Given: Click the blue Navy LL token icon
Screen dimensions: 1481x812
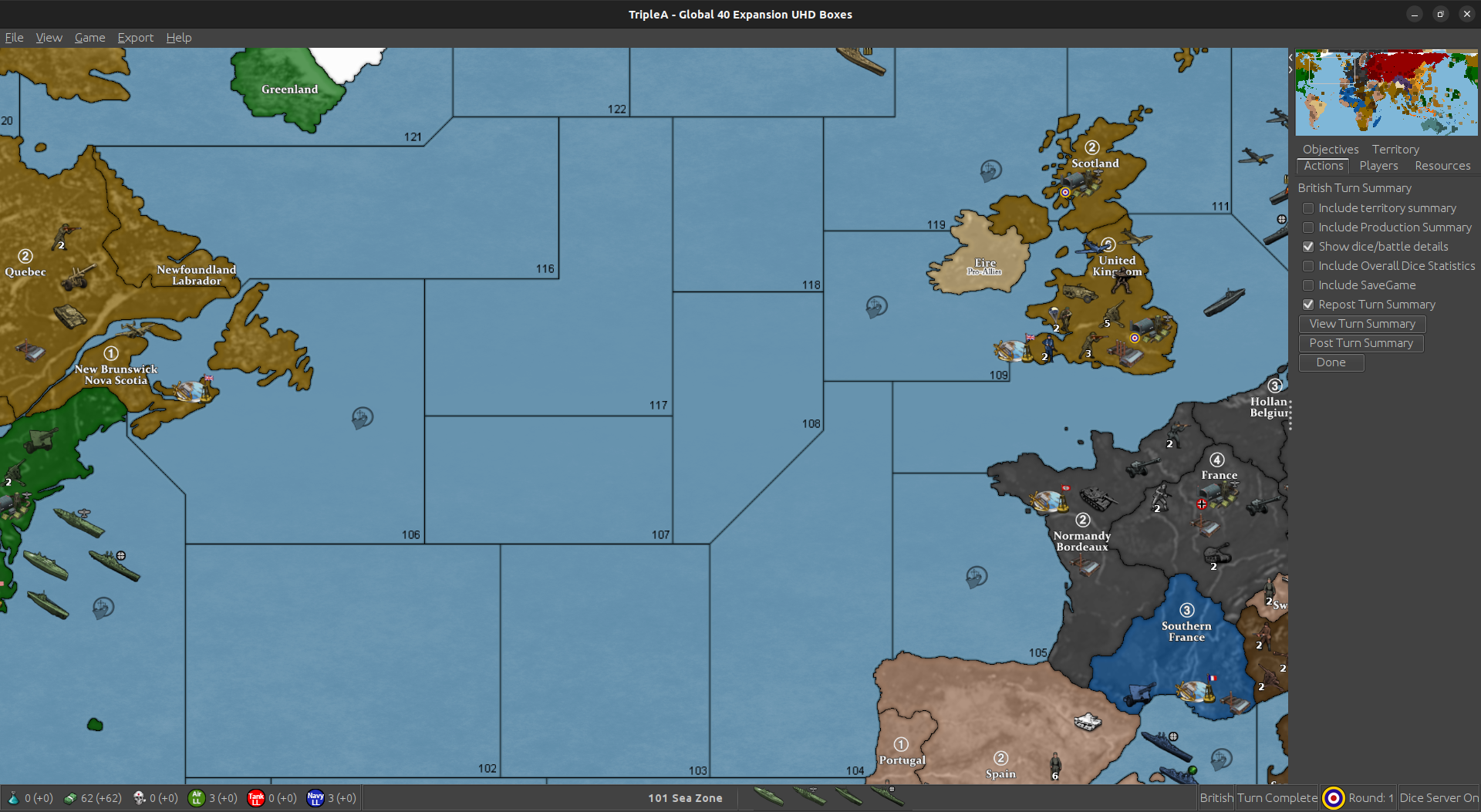Looking at the screenshot, I should (x=315, y=798).
